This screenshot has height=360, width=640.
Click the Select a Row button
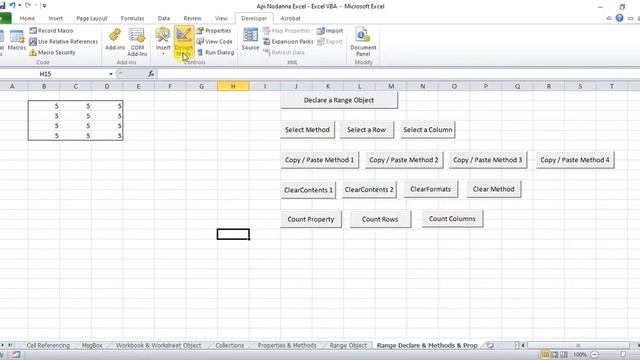(367, 130)
